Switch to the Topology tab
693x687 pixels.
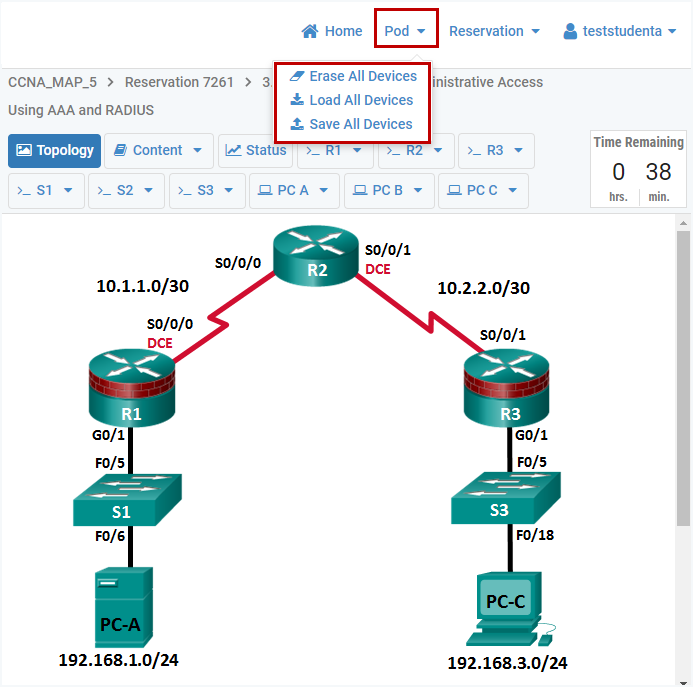[55, 151]
